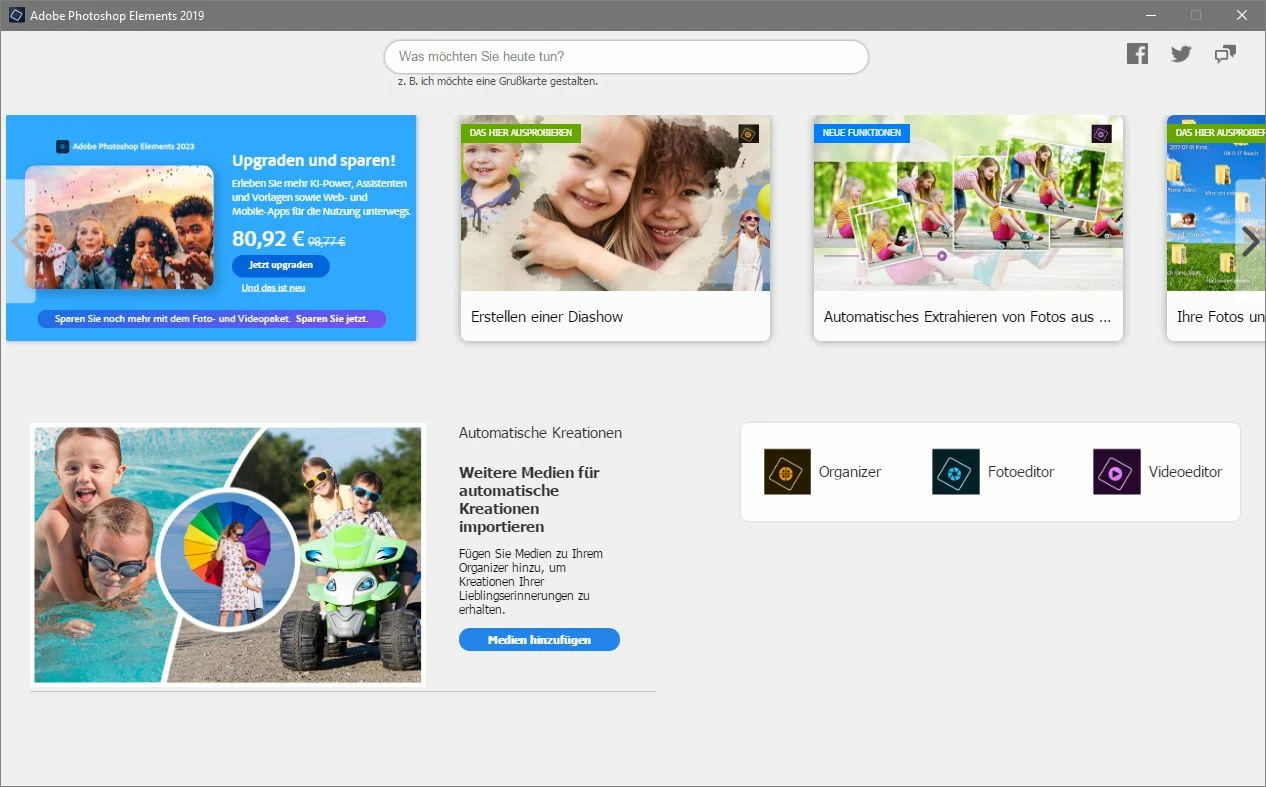The width and height of the screenshot is (1266, 787).
Task: Minimize the Photoshop Elements window
Action: tap(1150, 15)
